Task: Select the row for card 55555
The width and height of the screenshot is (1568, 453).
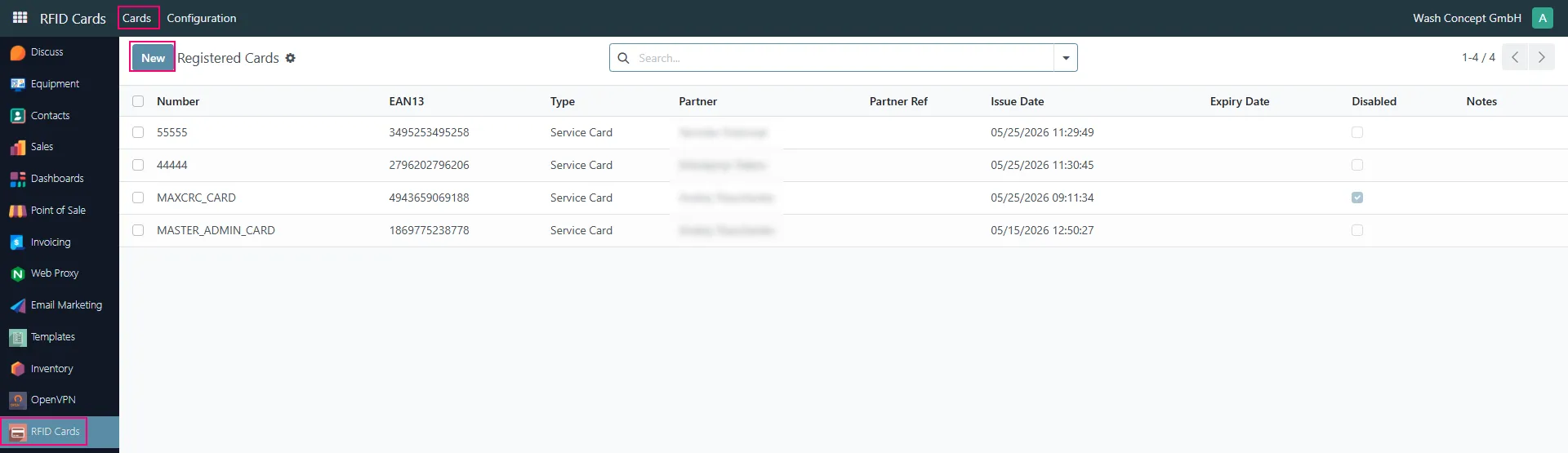Action: click(138, 132)
